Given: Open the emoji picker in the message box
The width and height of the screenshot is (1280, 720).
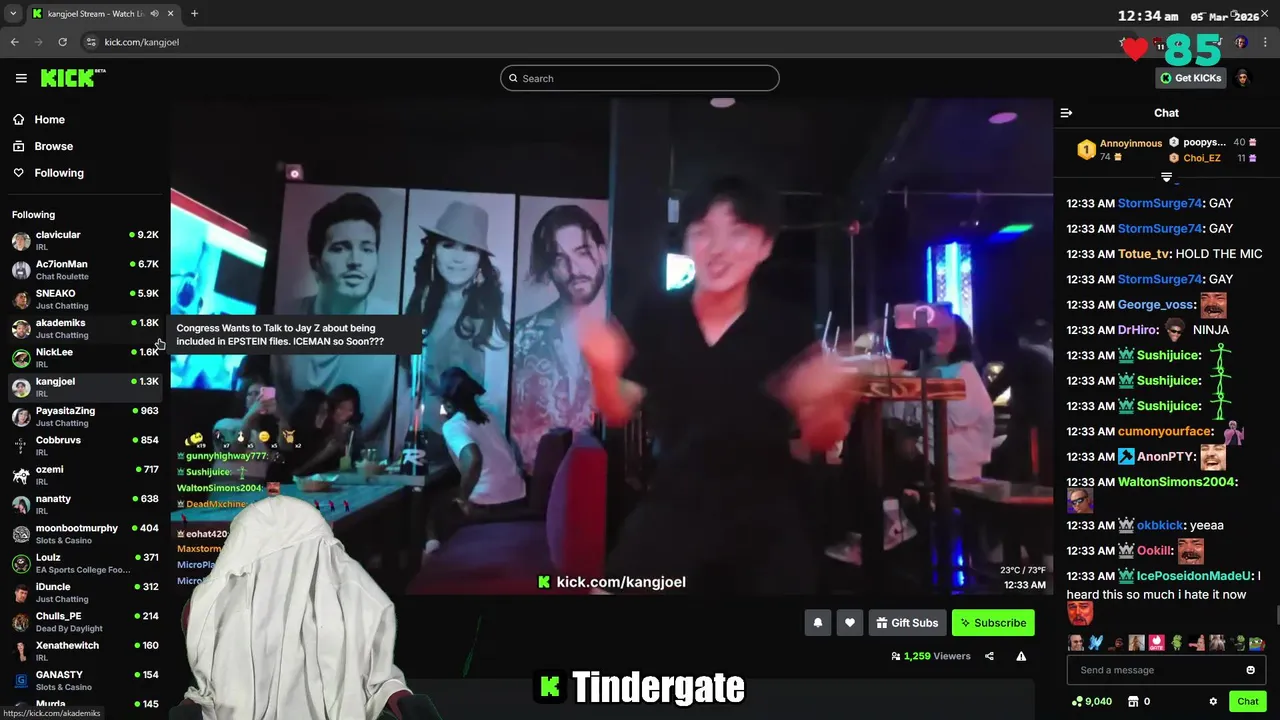Looking at the screenshot, I should (1250, 670).
